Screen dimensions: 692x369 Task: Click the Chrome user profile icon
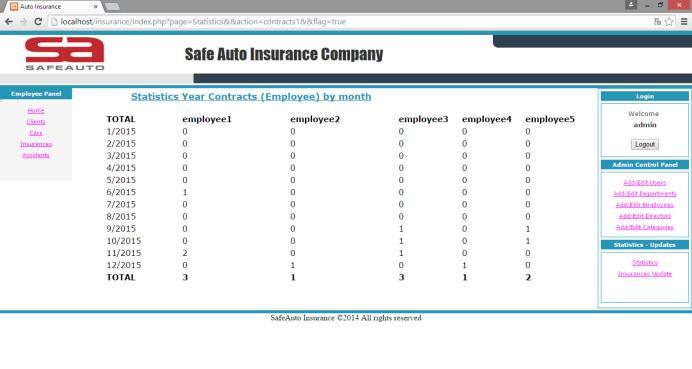631,5
